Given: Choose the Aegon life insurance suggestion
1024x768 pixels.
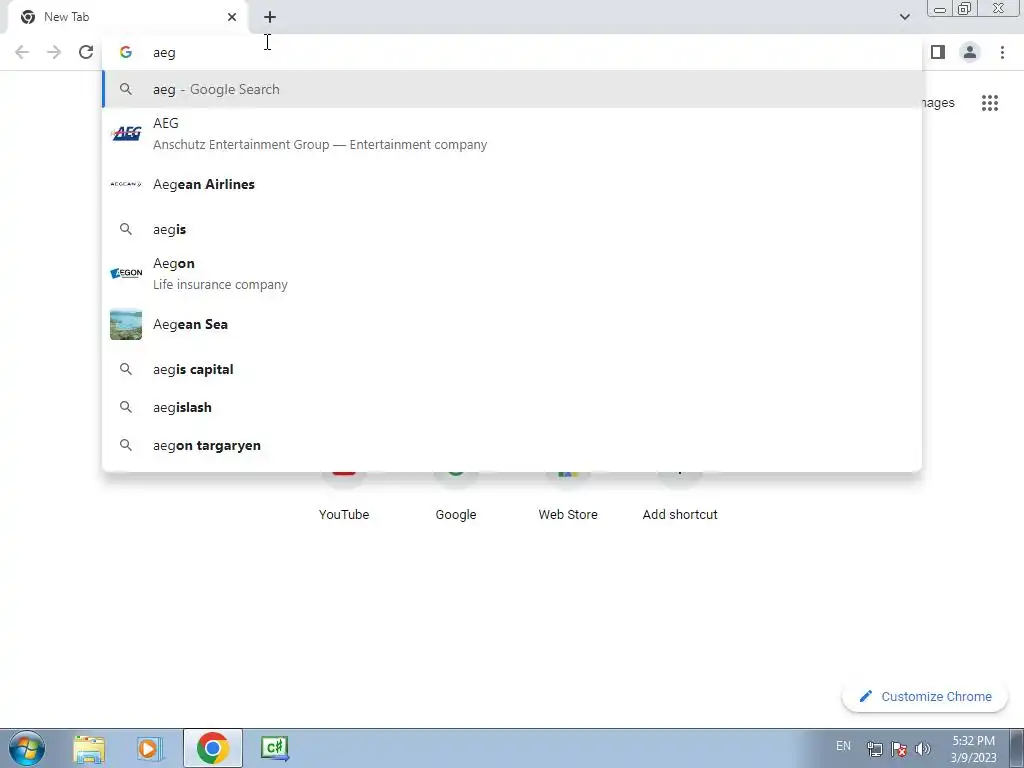Looking at the screenshot, I should pos(512,274).
